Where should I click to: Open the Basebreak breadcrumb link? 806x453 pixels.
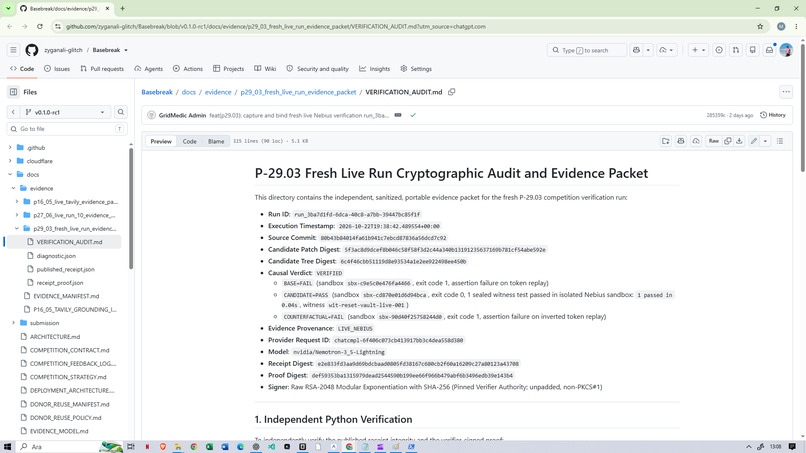point(157,92)
